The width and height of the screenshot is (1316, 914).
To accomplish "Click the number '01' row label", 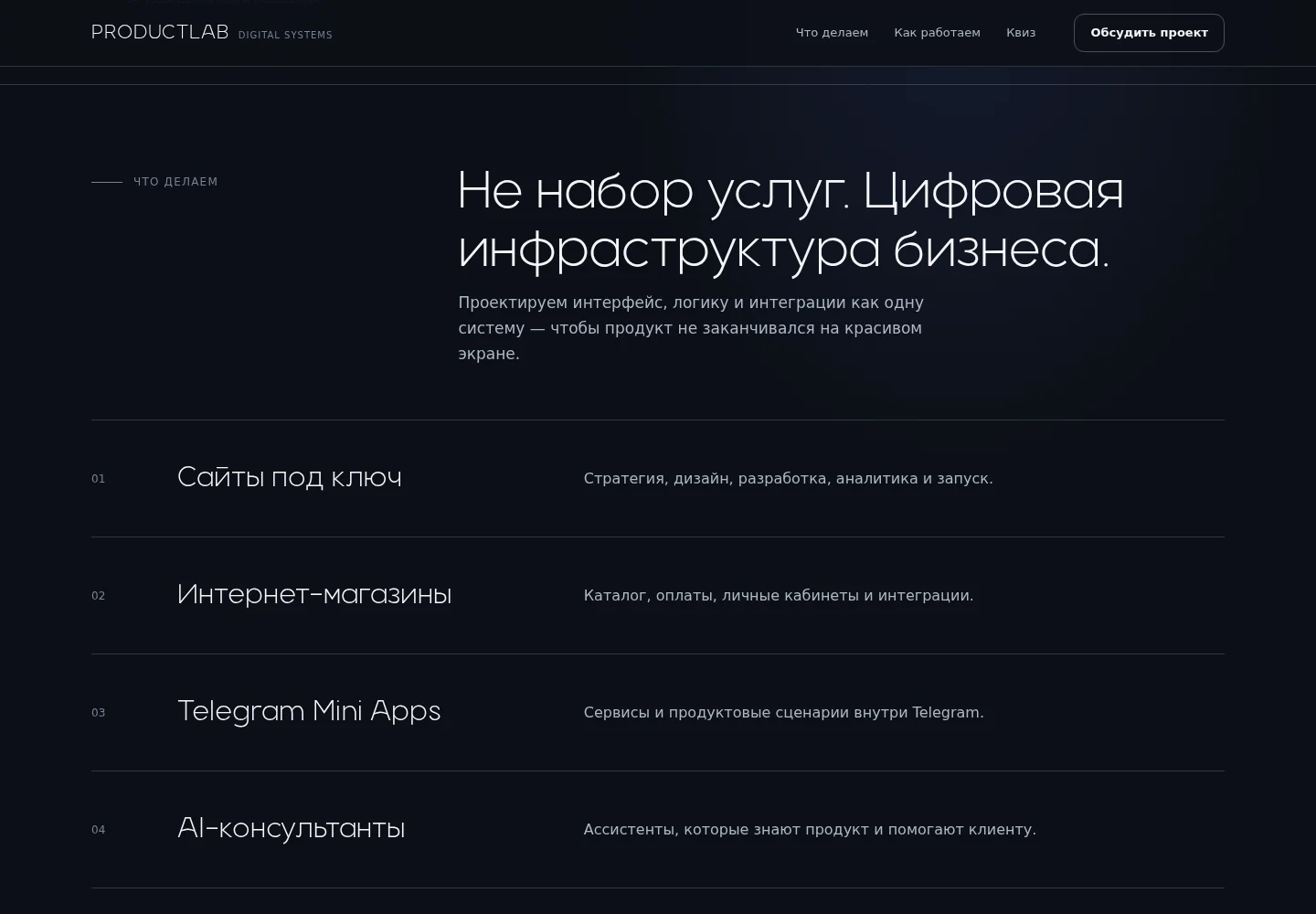I will [x=99, y=479].
